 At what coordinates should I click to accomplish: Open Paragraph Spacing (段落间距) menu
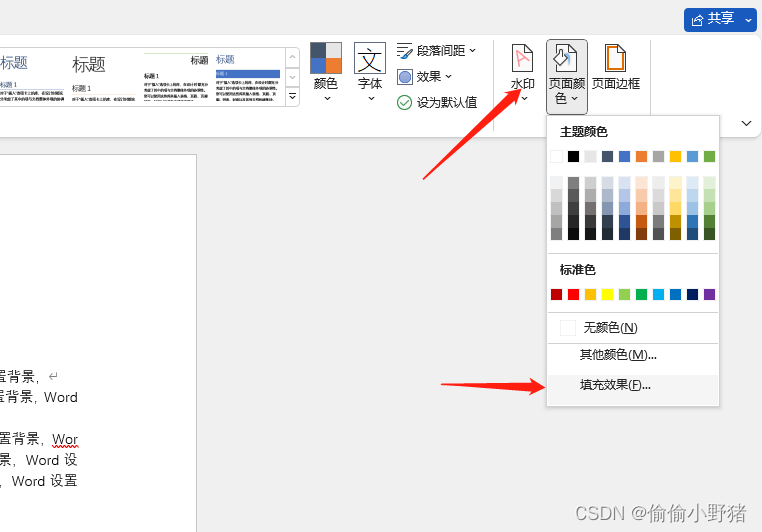pyautogui.click(x=436, y=51)
